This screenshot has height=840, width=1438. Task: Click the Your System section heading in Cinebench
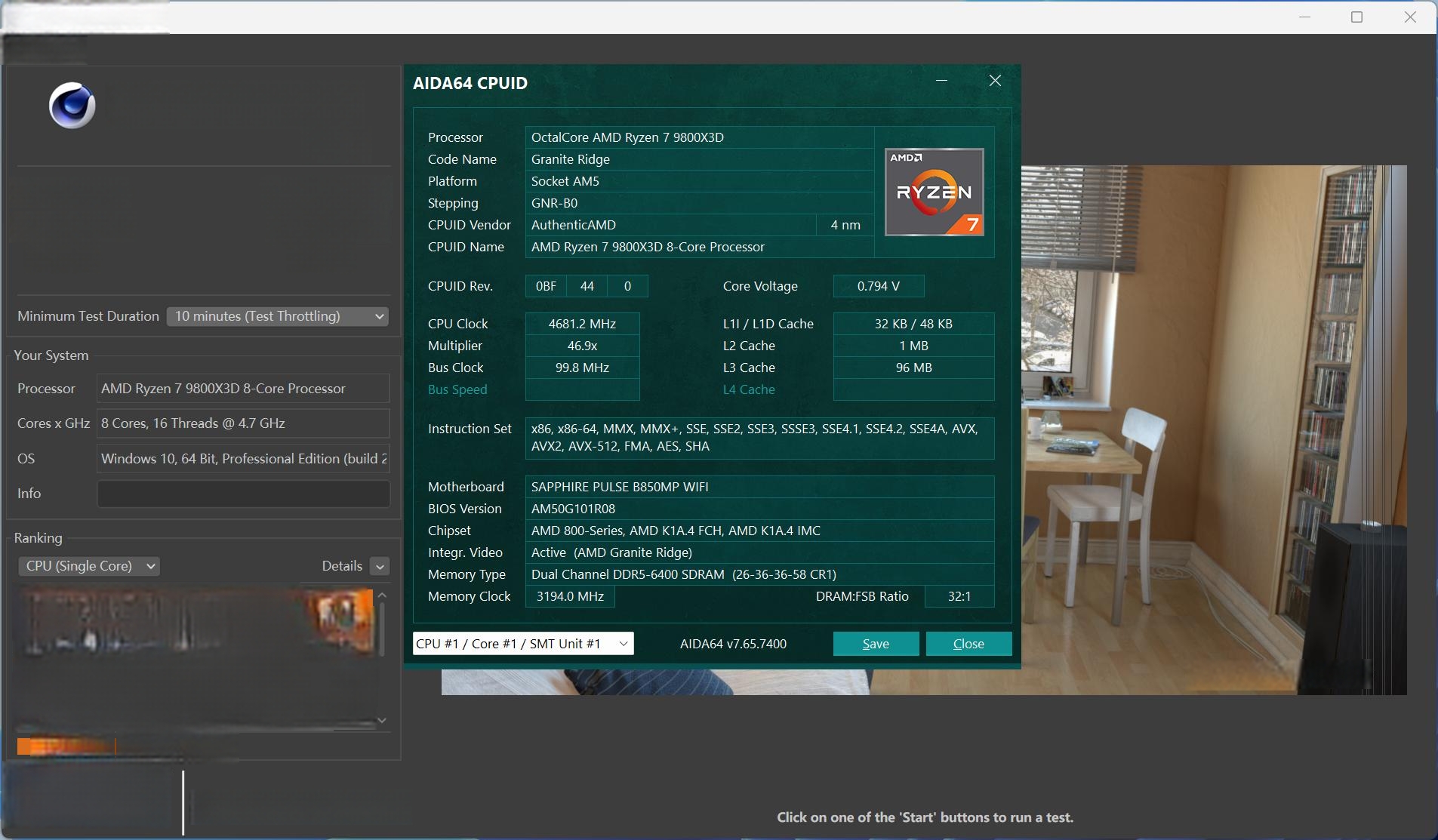(51, 355)
